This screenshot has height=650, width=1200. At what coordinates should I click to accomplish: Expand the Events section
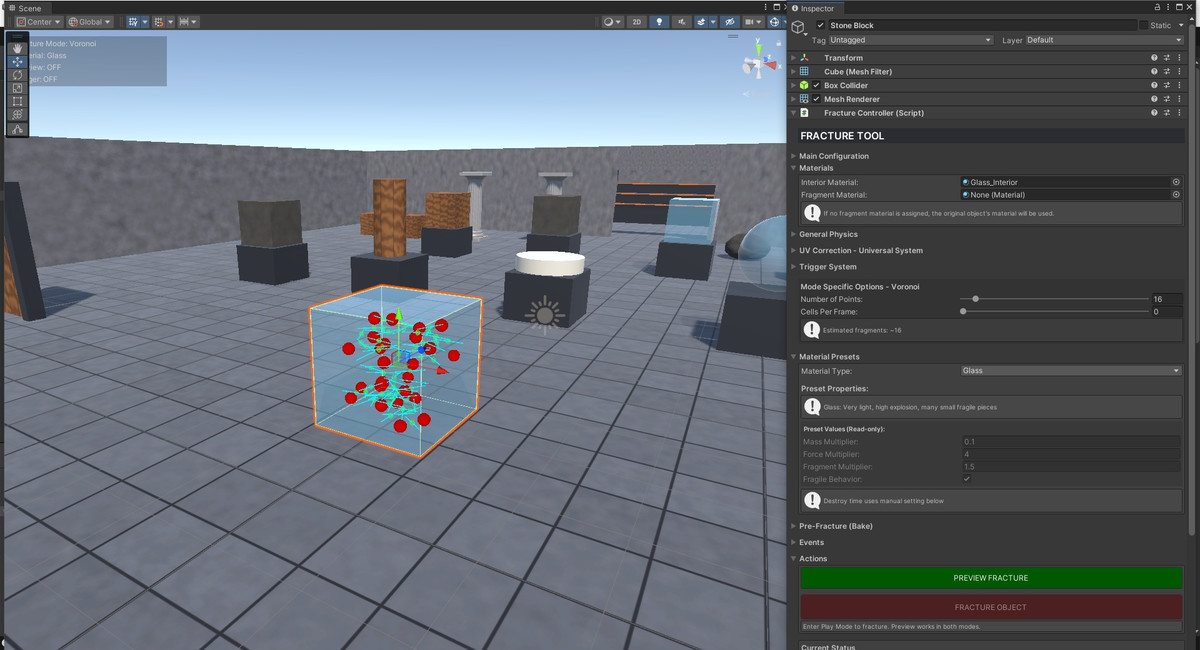(795, 542)
